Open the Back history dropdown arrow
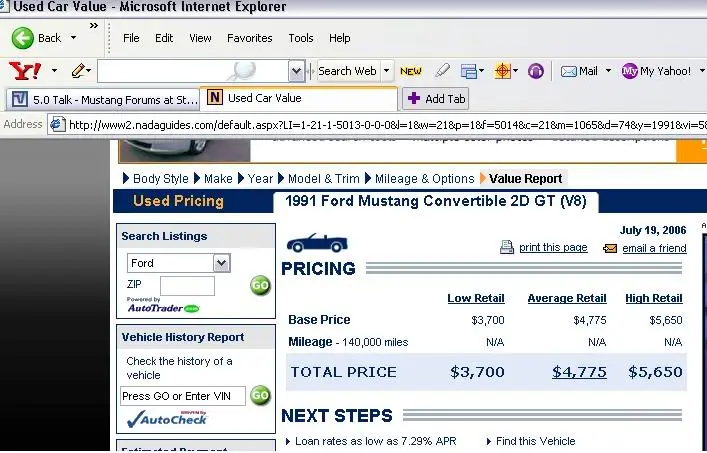 click(73, 38)
